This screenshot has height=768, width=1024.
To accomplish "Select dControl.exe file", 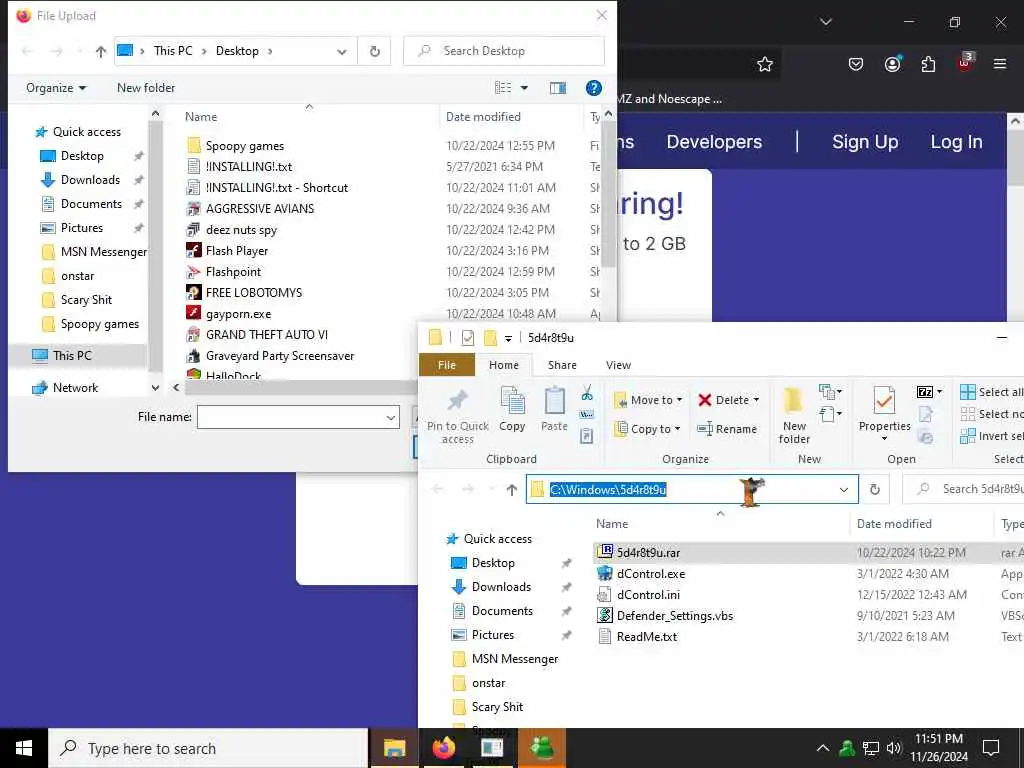I will tap(650, 574).
